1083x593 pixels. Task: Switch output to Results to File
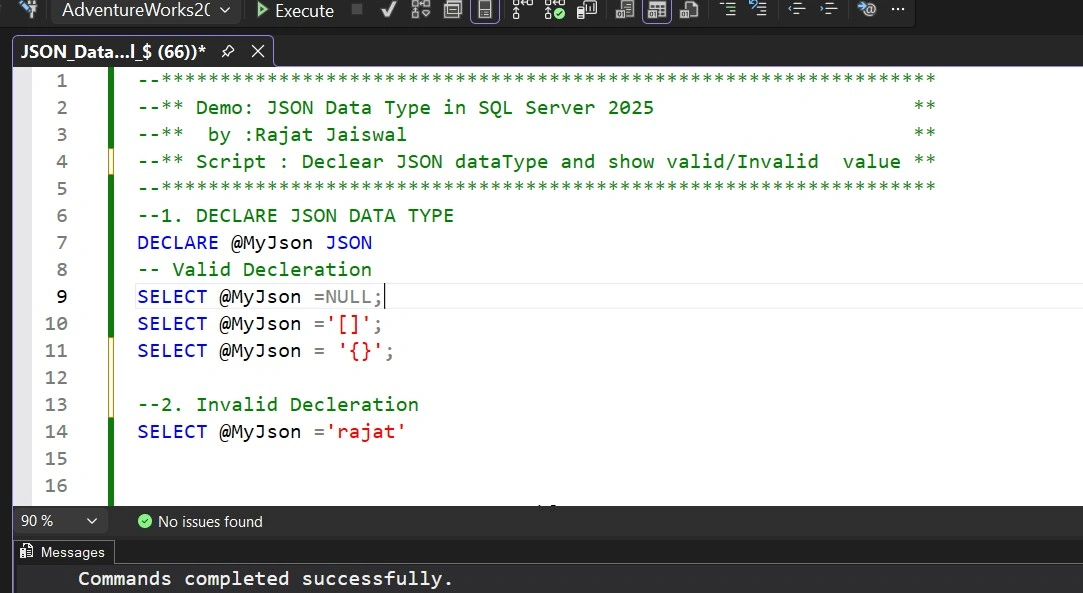(x=689, y=10)
